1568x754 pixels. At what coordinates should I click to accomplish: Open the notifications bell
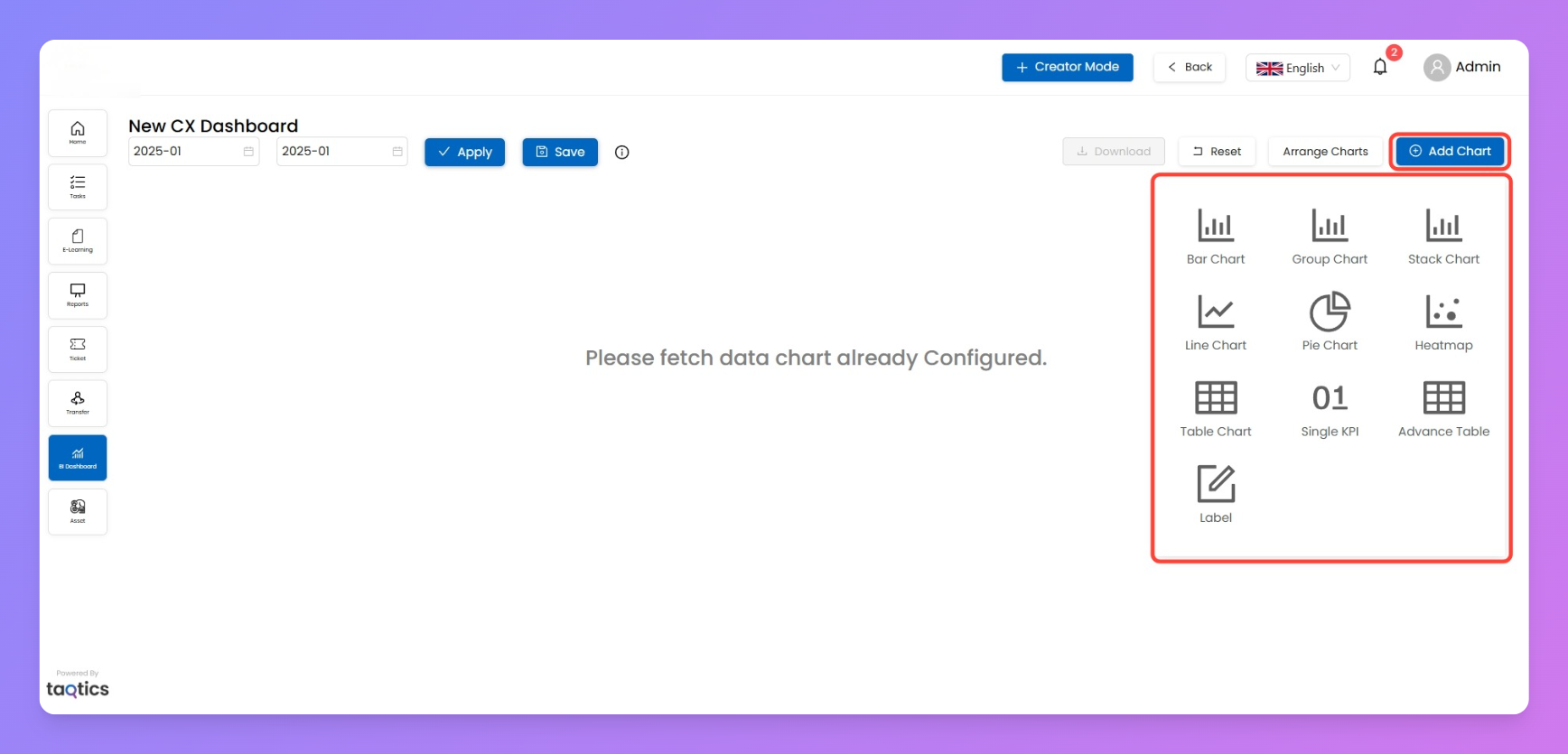(x=1379, y=67)
